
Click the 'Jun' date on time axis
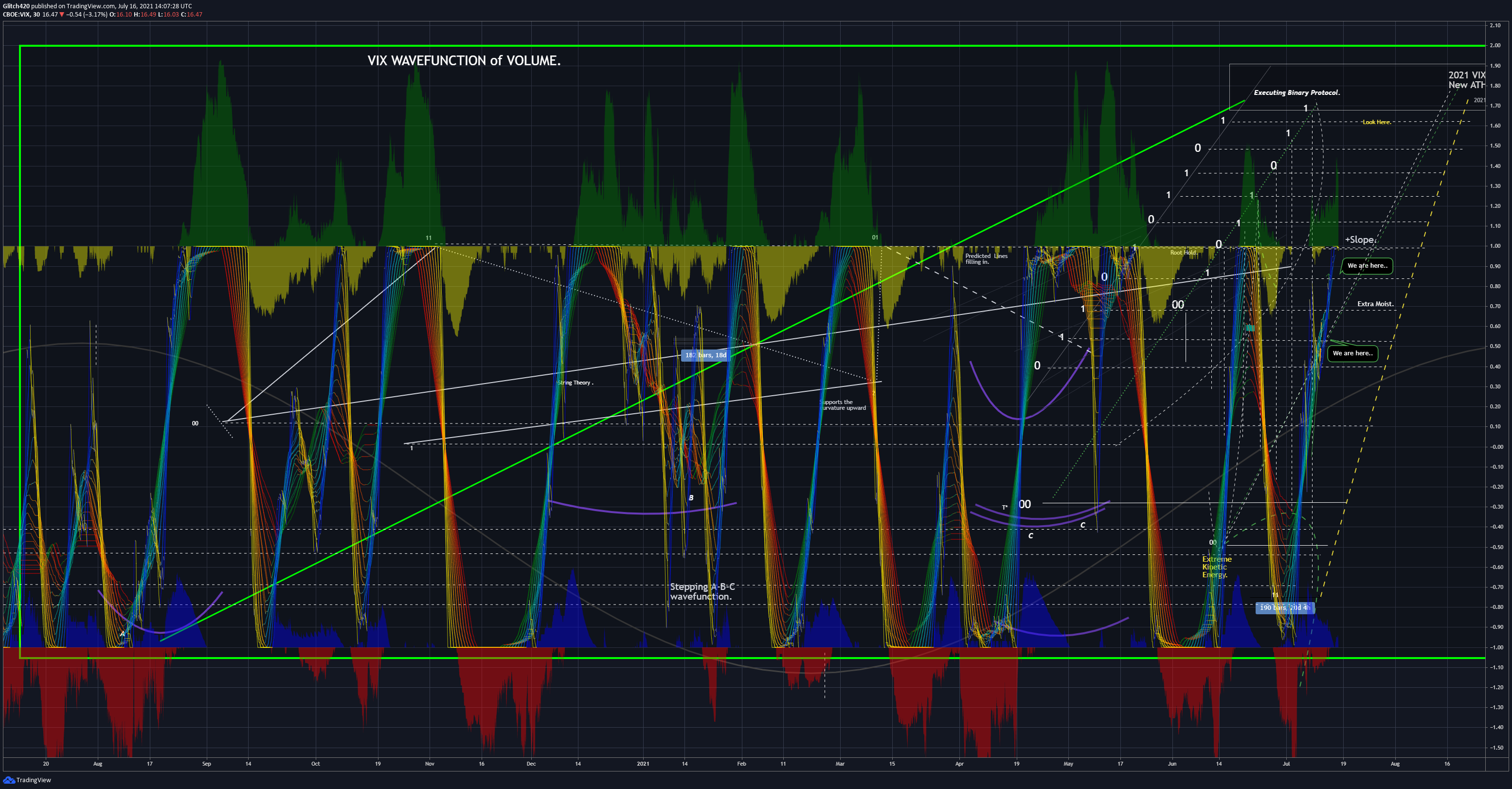click(1172, 764)
